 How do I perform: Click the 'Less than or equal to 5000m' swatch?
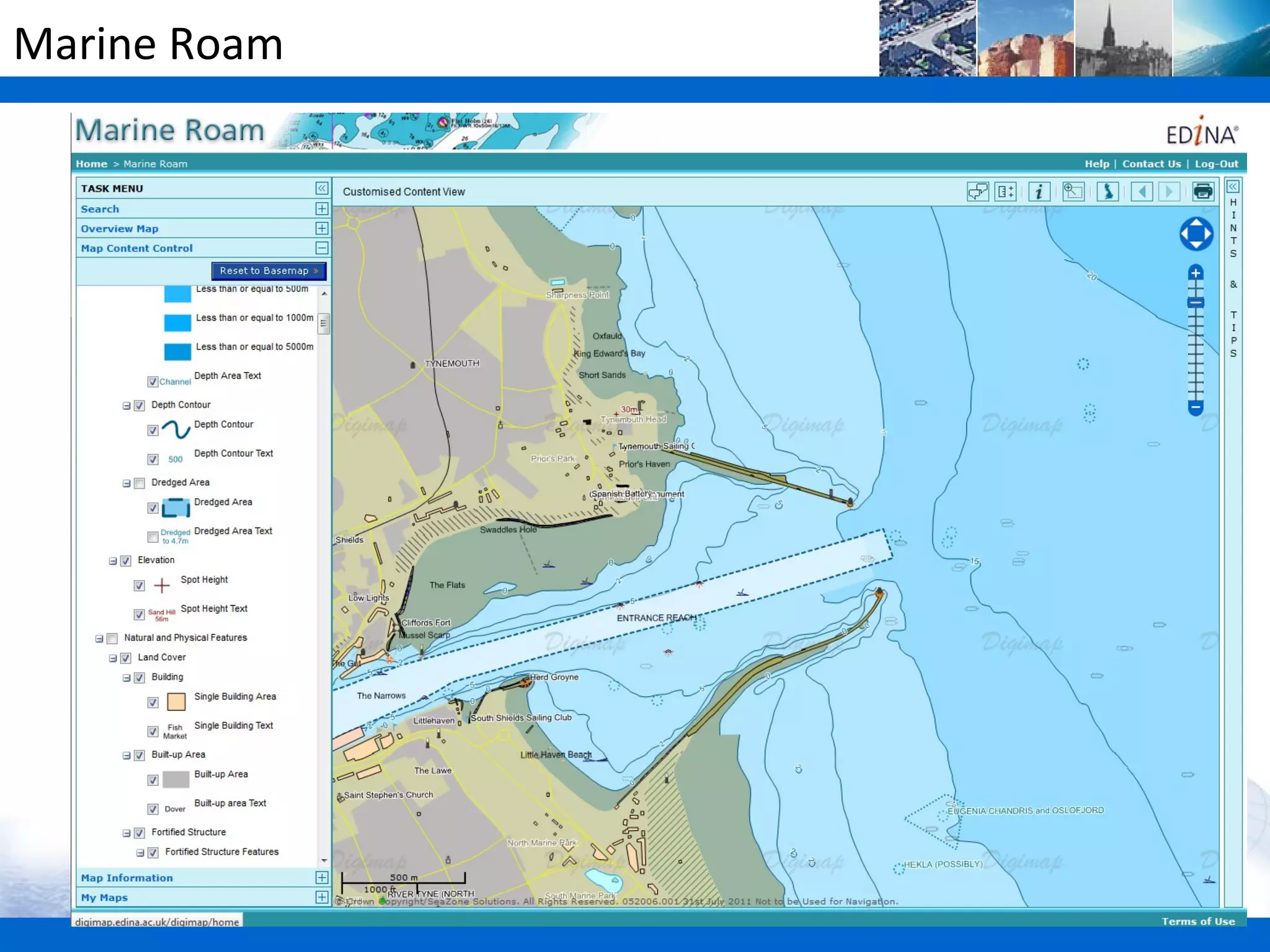coord(177,351)
